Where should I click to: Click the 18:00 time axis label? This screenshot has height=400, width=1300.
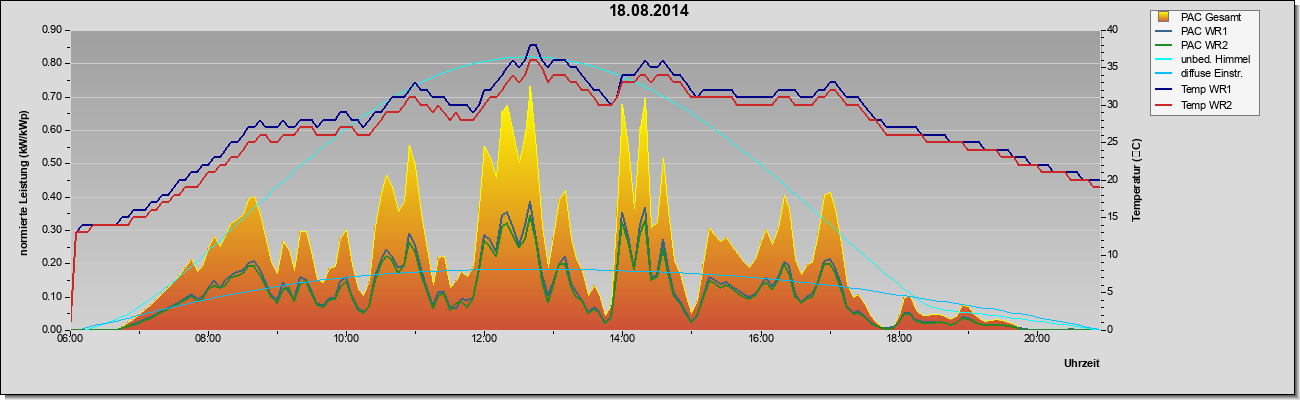pyautogui.click(x=898, y=338)
